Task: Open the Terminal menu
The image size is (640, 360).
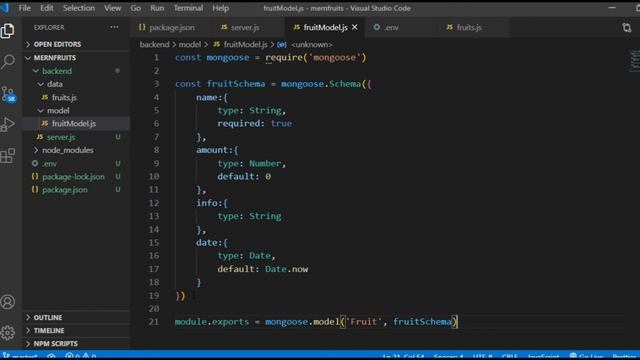Action: [x=188, y=8]
